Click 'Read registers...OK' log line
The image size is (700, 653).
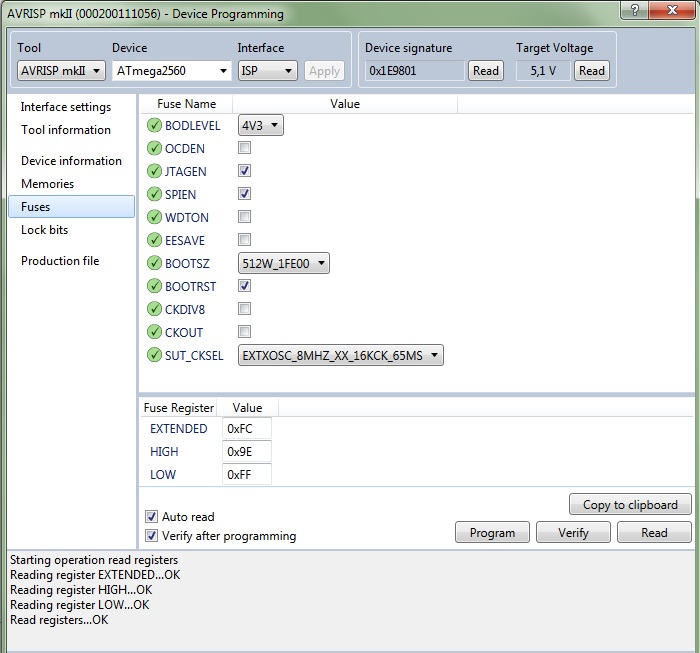[x=59, y=620]
